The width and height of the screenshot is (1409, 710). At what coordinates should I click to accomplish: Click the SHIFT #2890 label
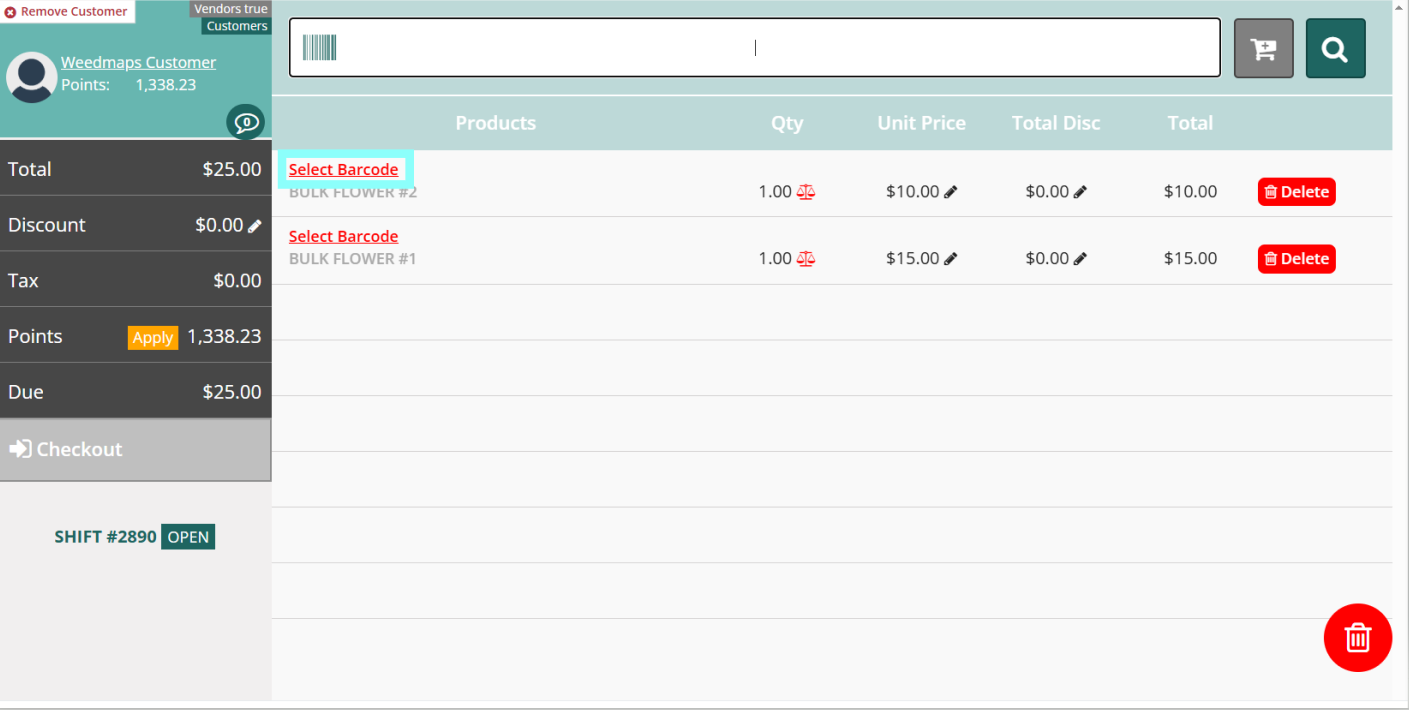click(x=105, y=537)
